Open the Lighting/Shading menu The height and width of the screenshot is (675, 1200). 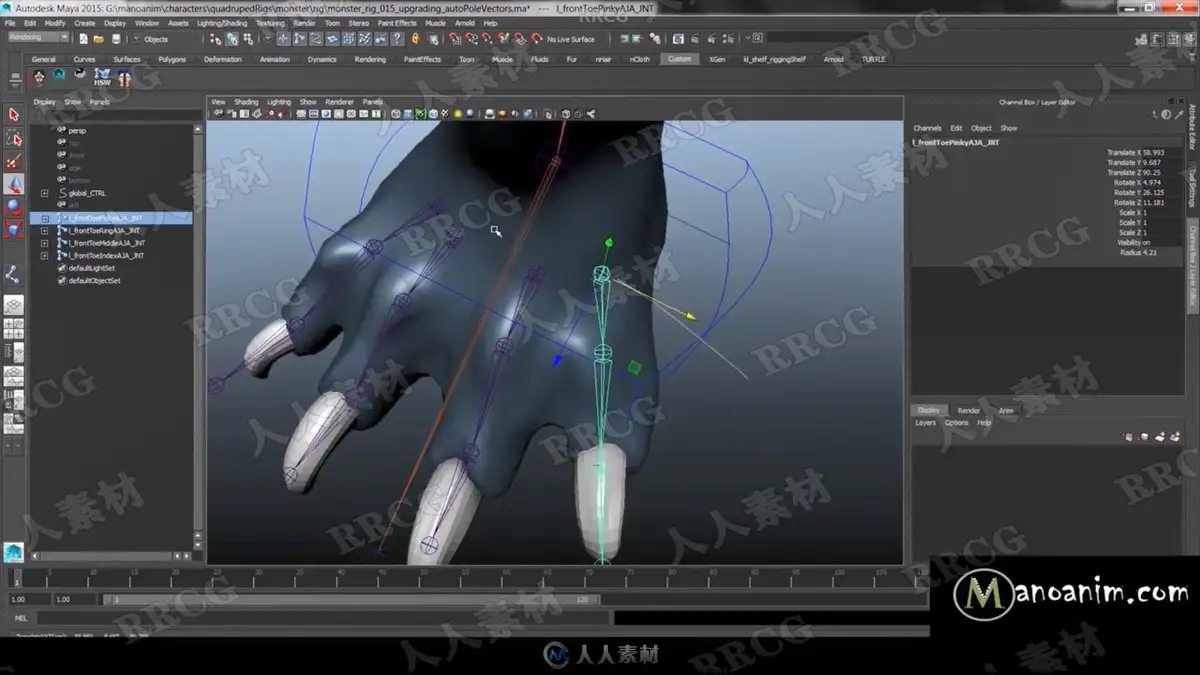coord(222,23)
